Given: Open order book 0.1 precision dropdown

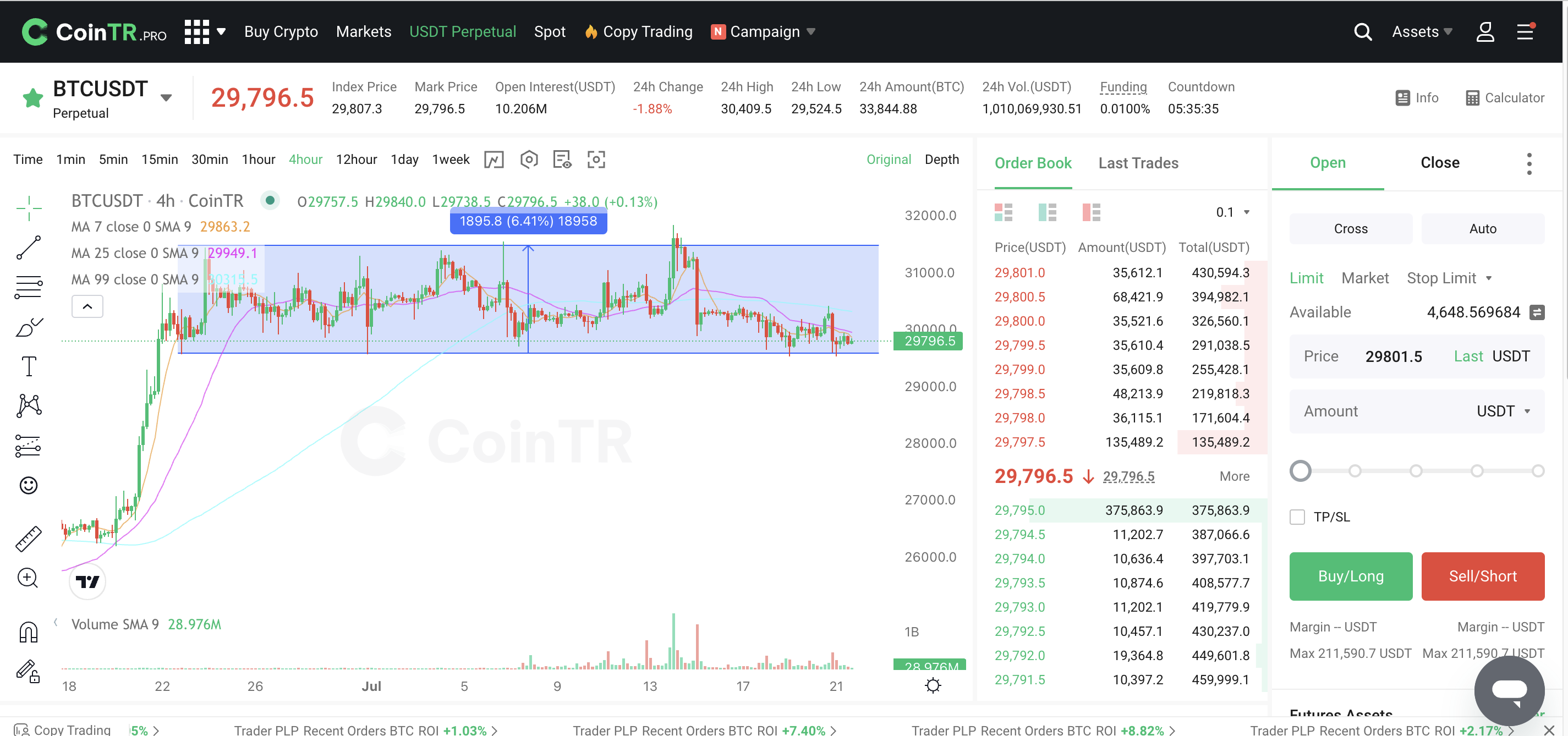Looking at the screenshot, I should (x=1232, y=212).
